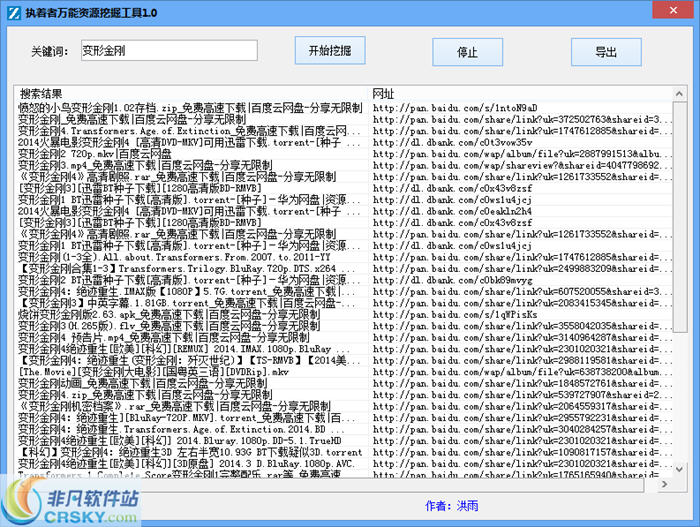This screenshot has height=527, width=700.
Task: Click the app icon in title bar
Action: coord(13,13)
